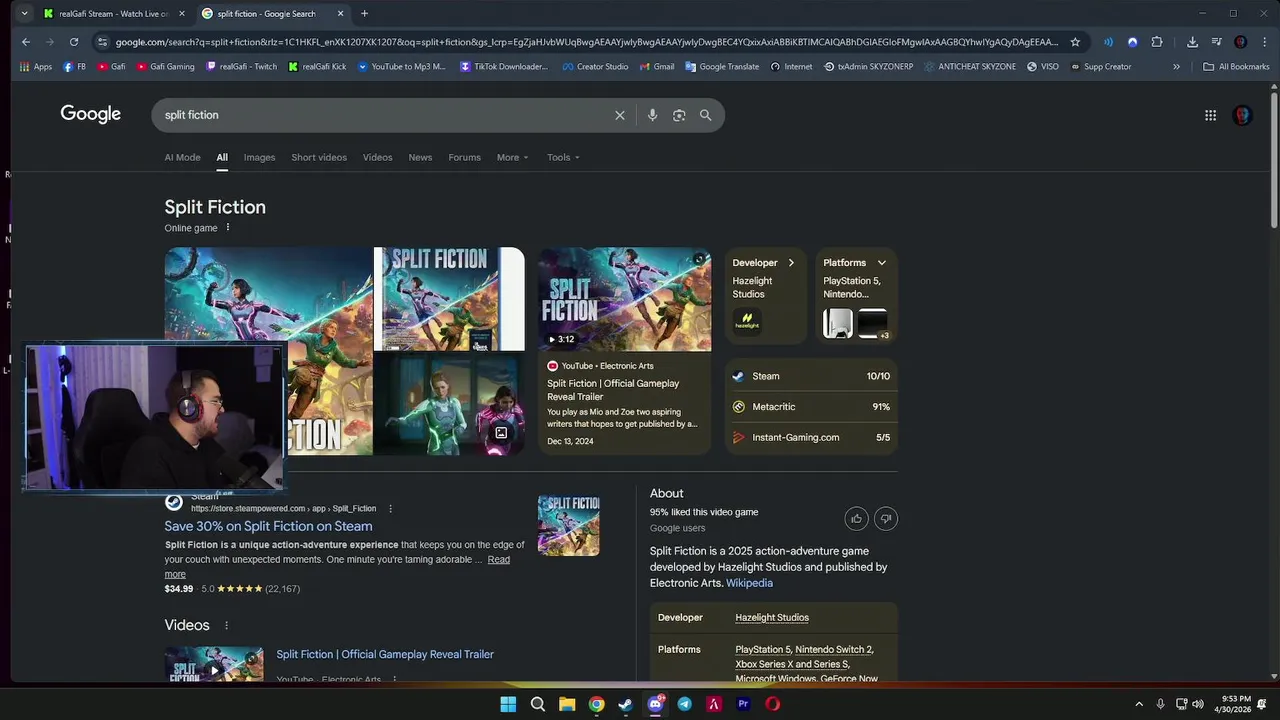Click the split fiction search input

(x=385, y=115)
